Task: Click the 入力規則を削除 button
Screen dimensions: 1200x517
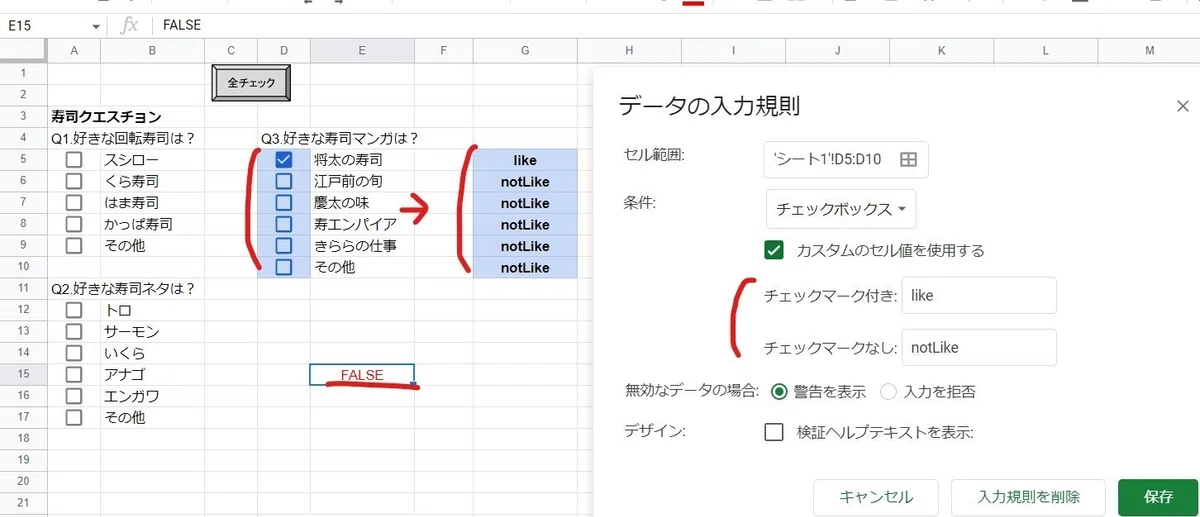Action: point(1028,497)
